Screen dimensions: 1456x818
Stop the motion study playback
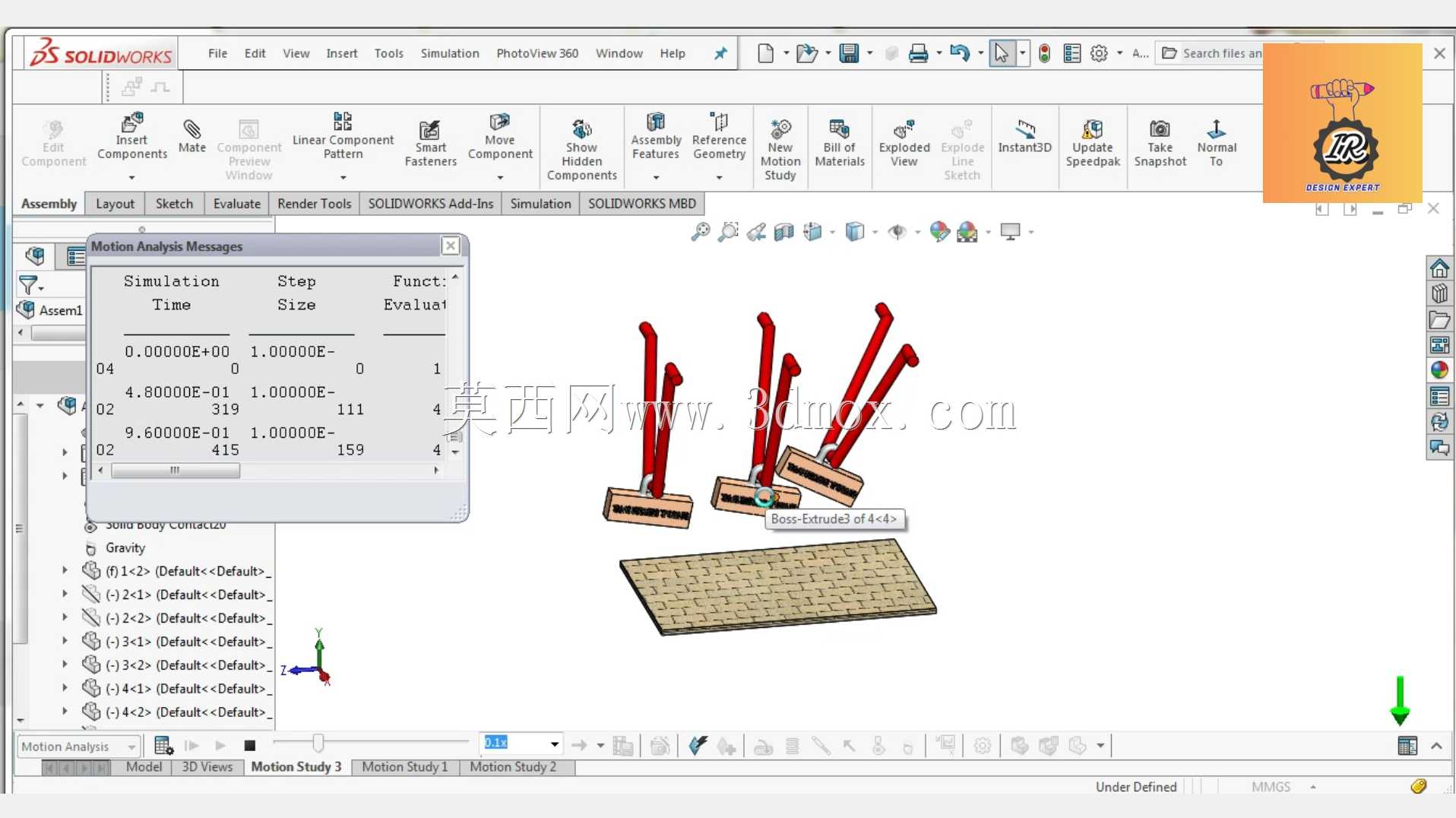[249, 746]
